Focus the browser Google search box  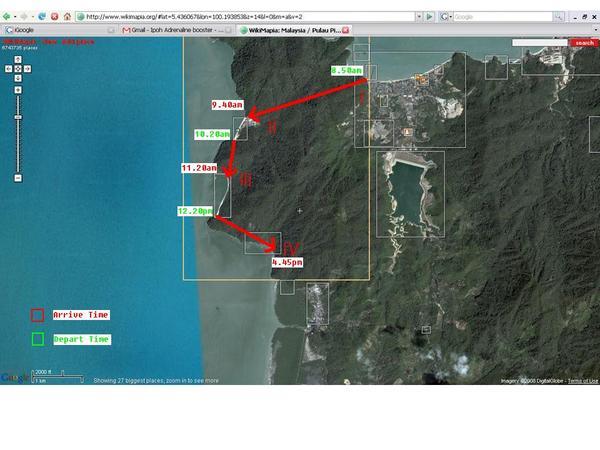pos(503,16)
